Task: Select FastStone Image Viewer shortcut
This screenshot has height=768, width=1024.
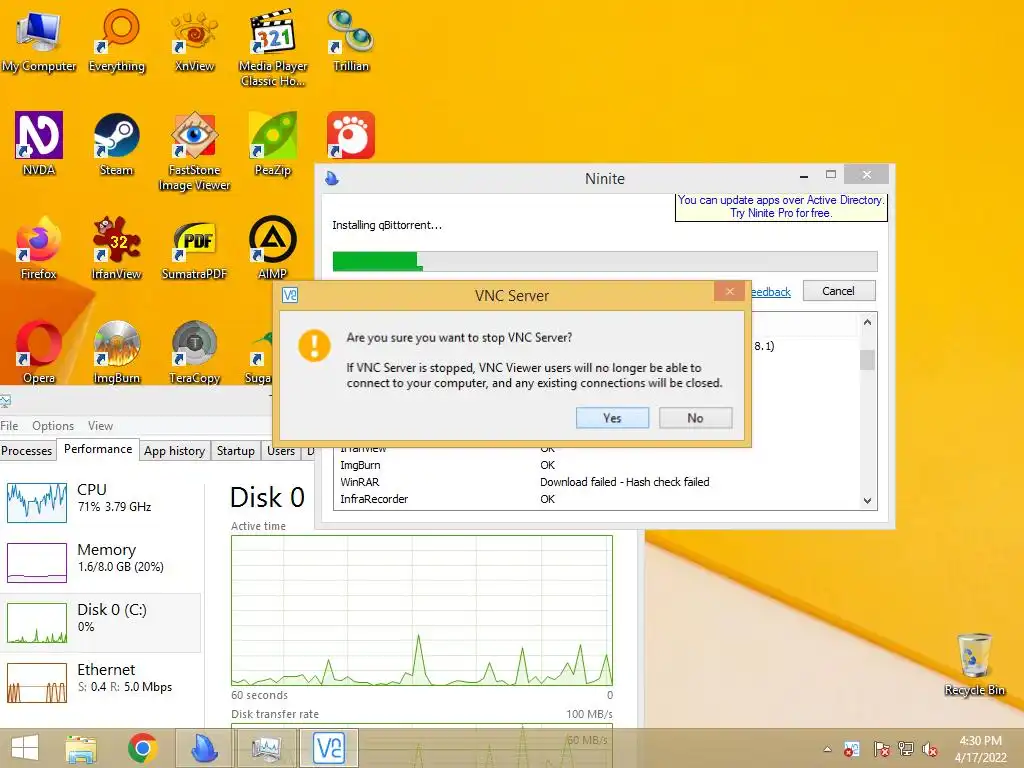Action: [195, 152]
